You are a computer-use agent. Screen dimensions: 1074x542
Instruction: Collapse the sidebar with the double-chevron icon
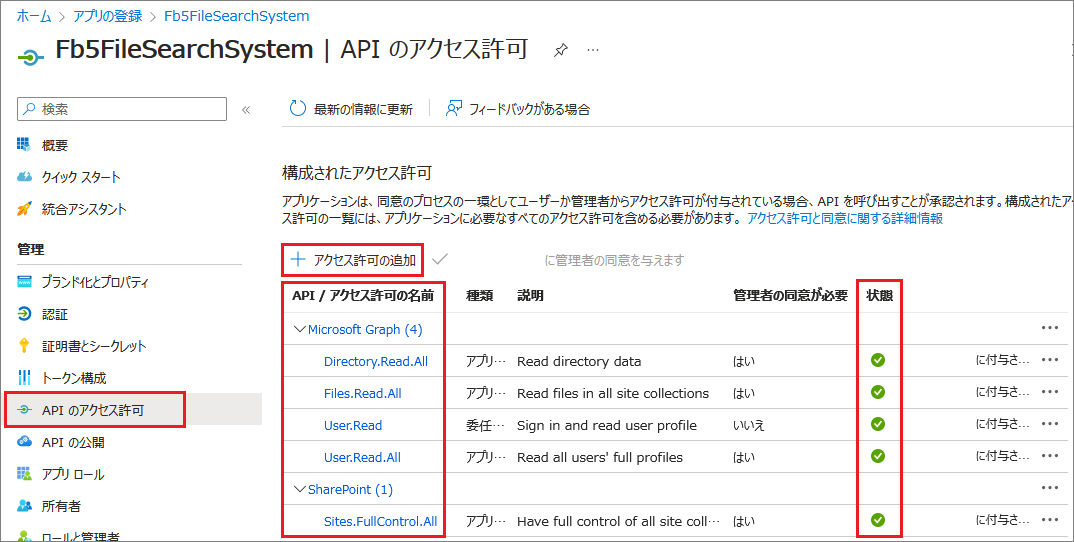[246, 109]
